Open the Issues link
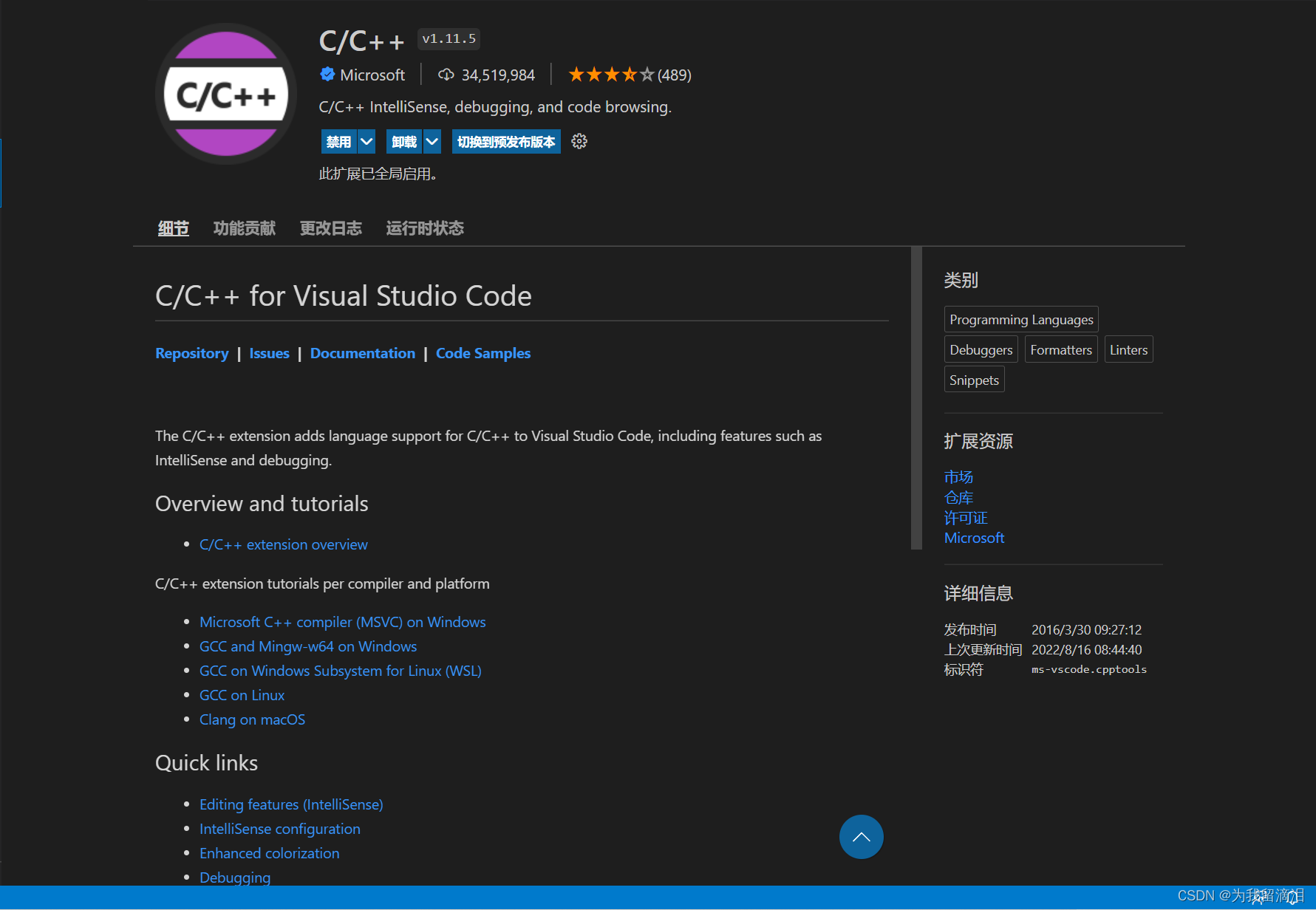Screen dimensions: 1316x910 270,353
